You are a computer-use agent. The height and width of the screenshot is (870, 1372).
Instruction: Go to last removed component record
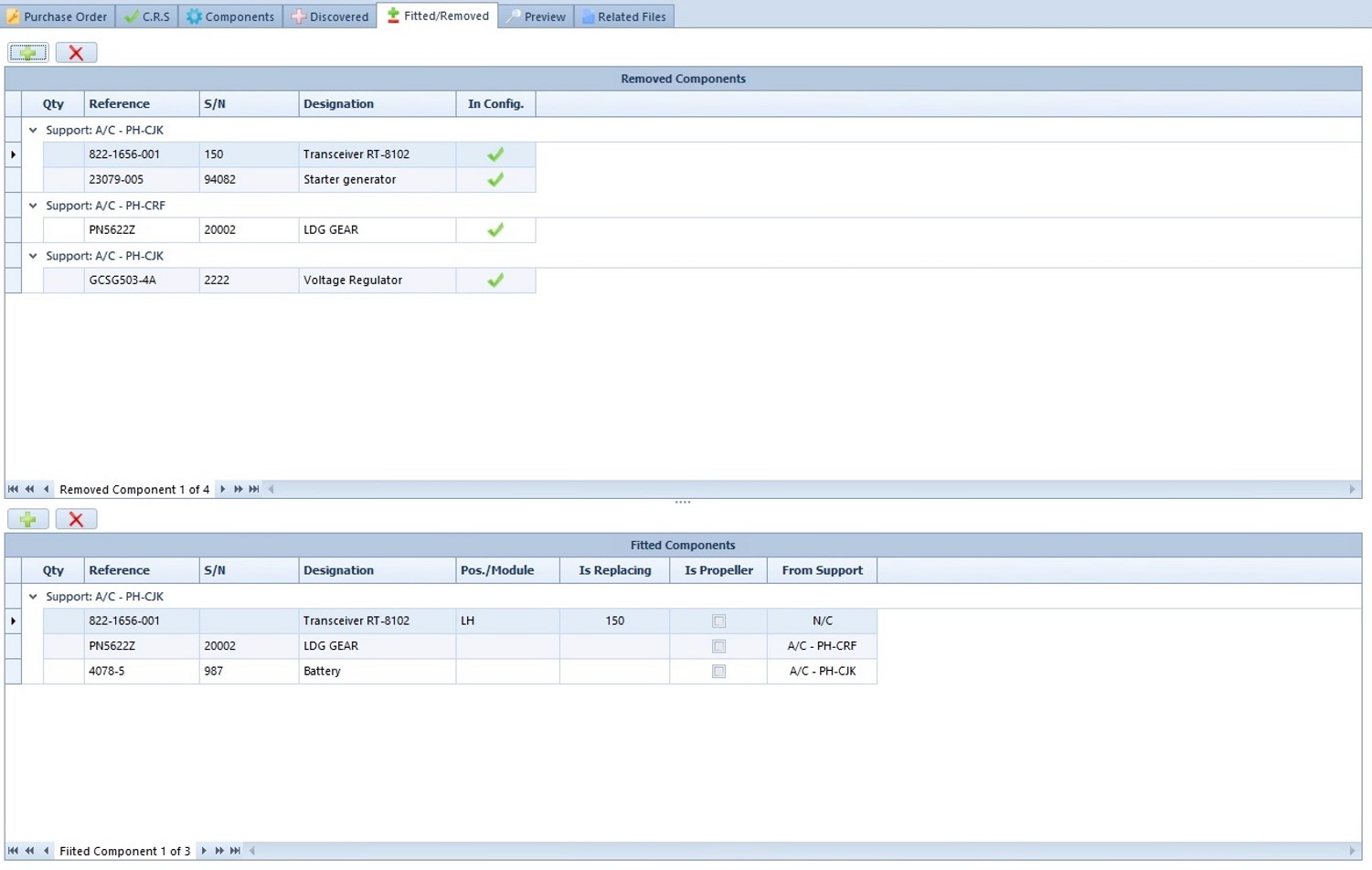[x=254, y=489]
